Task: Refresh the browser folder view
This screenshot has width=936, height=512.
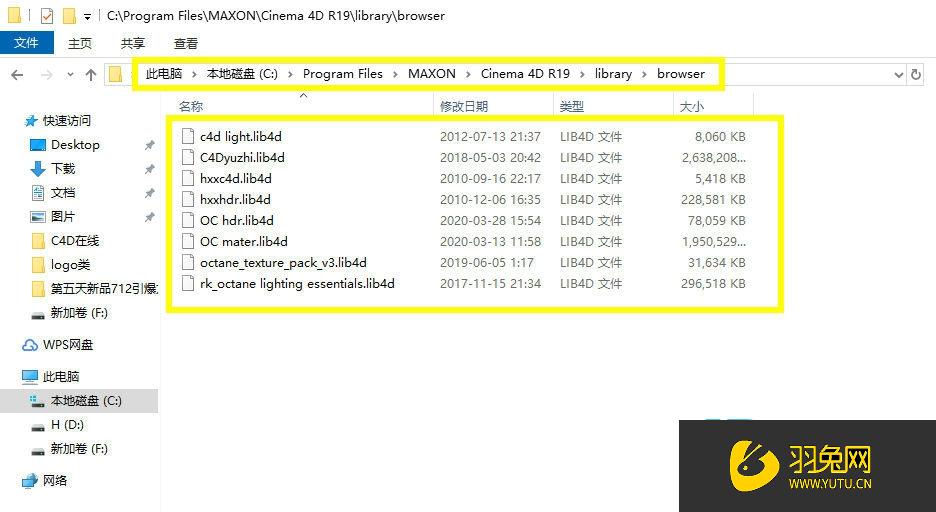Action: coord(916,75)
